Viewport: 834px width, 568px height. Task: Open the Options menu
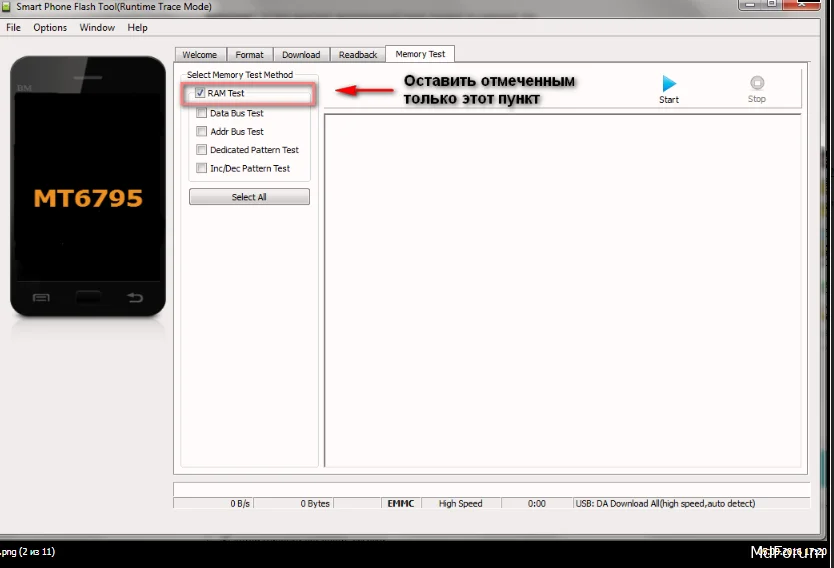pyautogui.click(x=50, y=27)
